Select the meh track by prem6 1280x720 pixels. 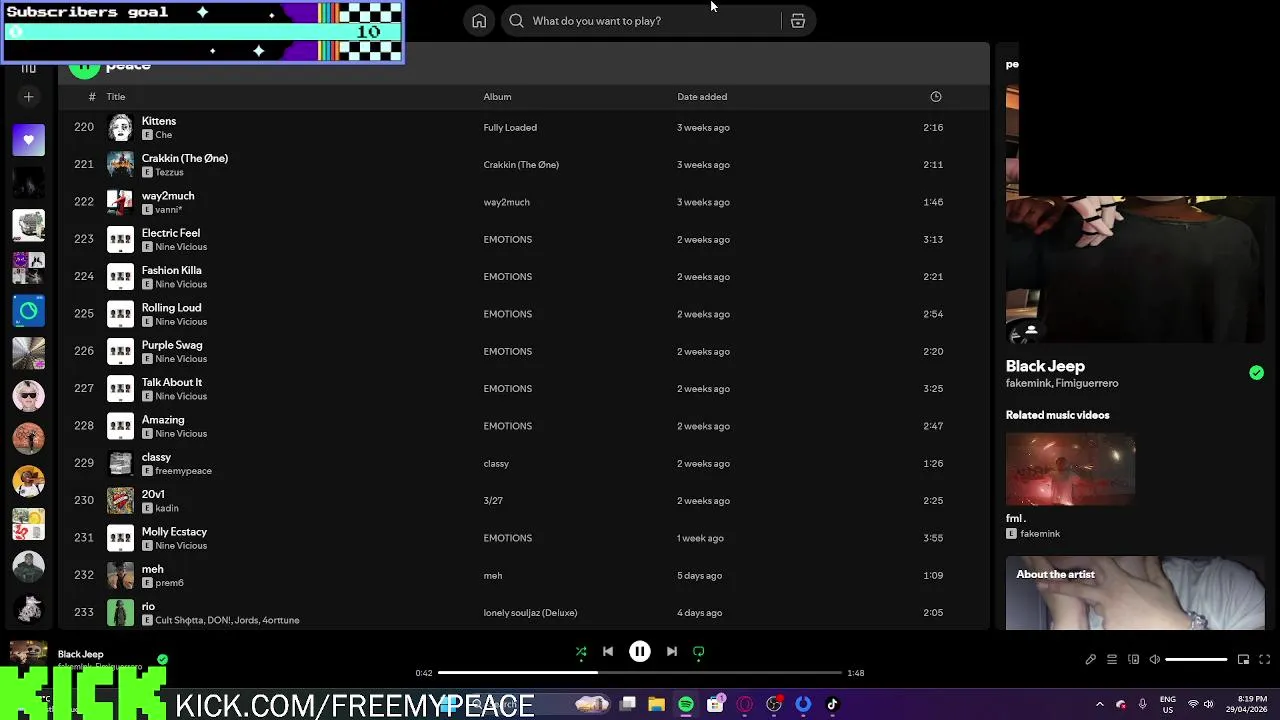[x=523, y=576]
